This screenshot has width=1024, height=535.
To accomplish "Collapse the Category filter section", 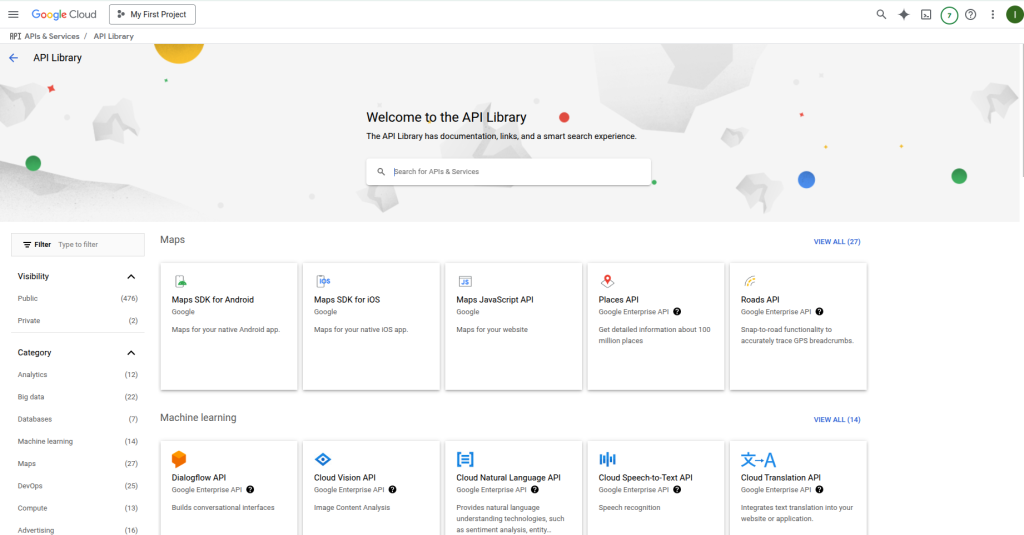I will click(131, 353).
